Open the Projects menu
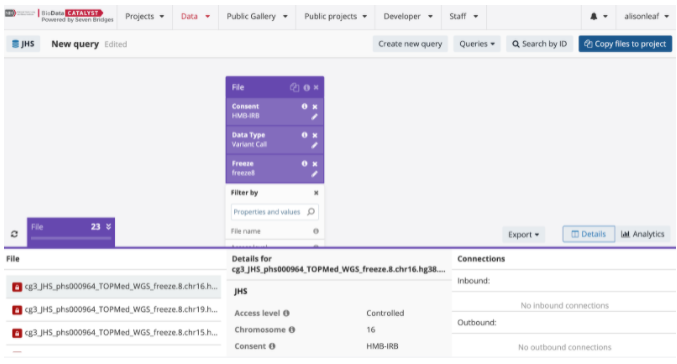 [x=145, y=16]
